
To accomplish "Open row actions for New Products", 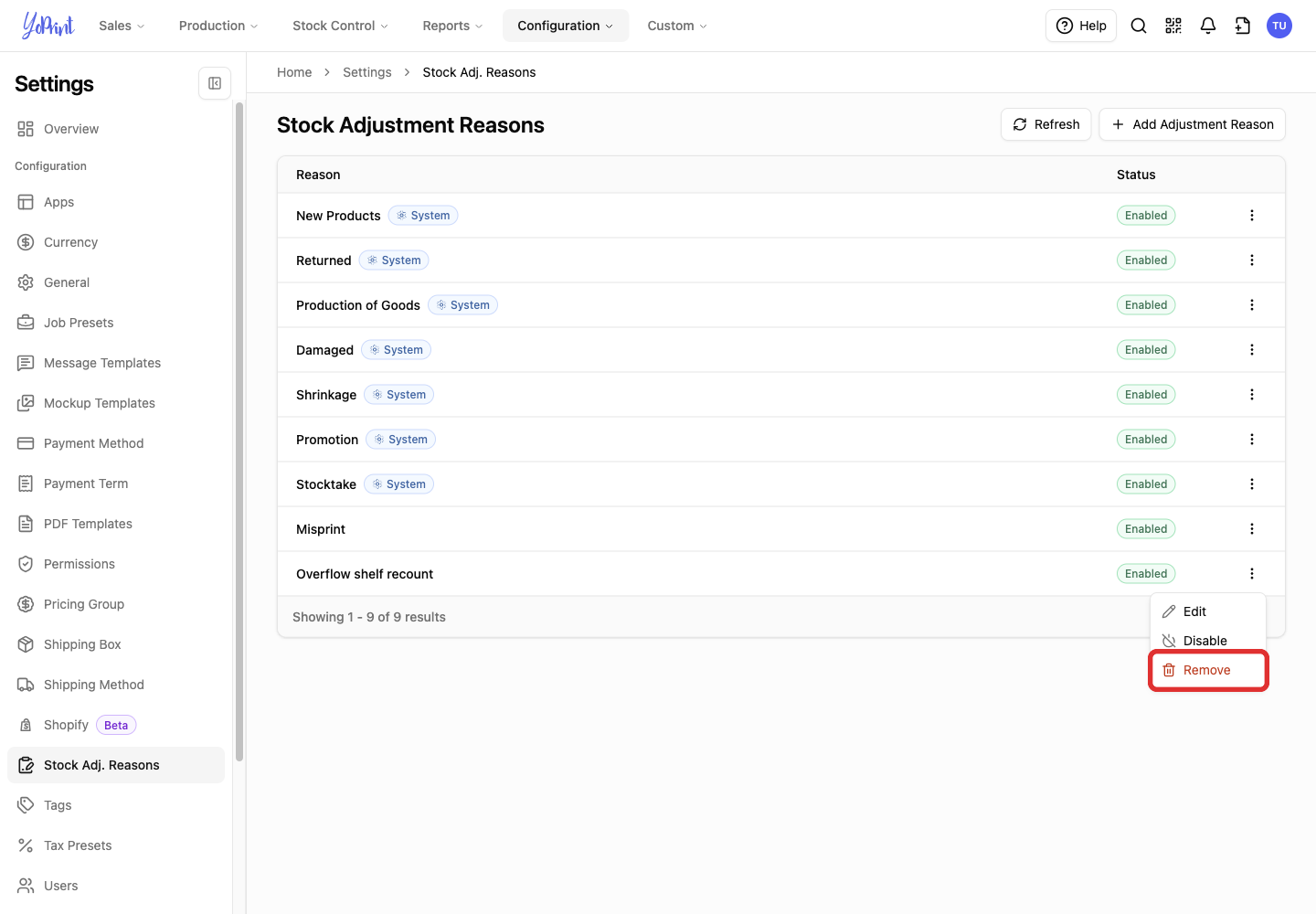I will [x=1252, y=216].
